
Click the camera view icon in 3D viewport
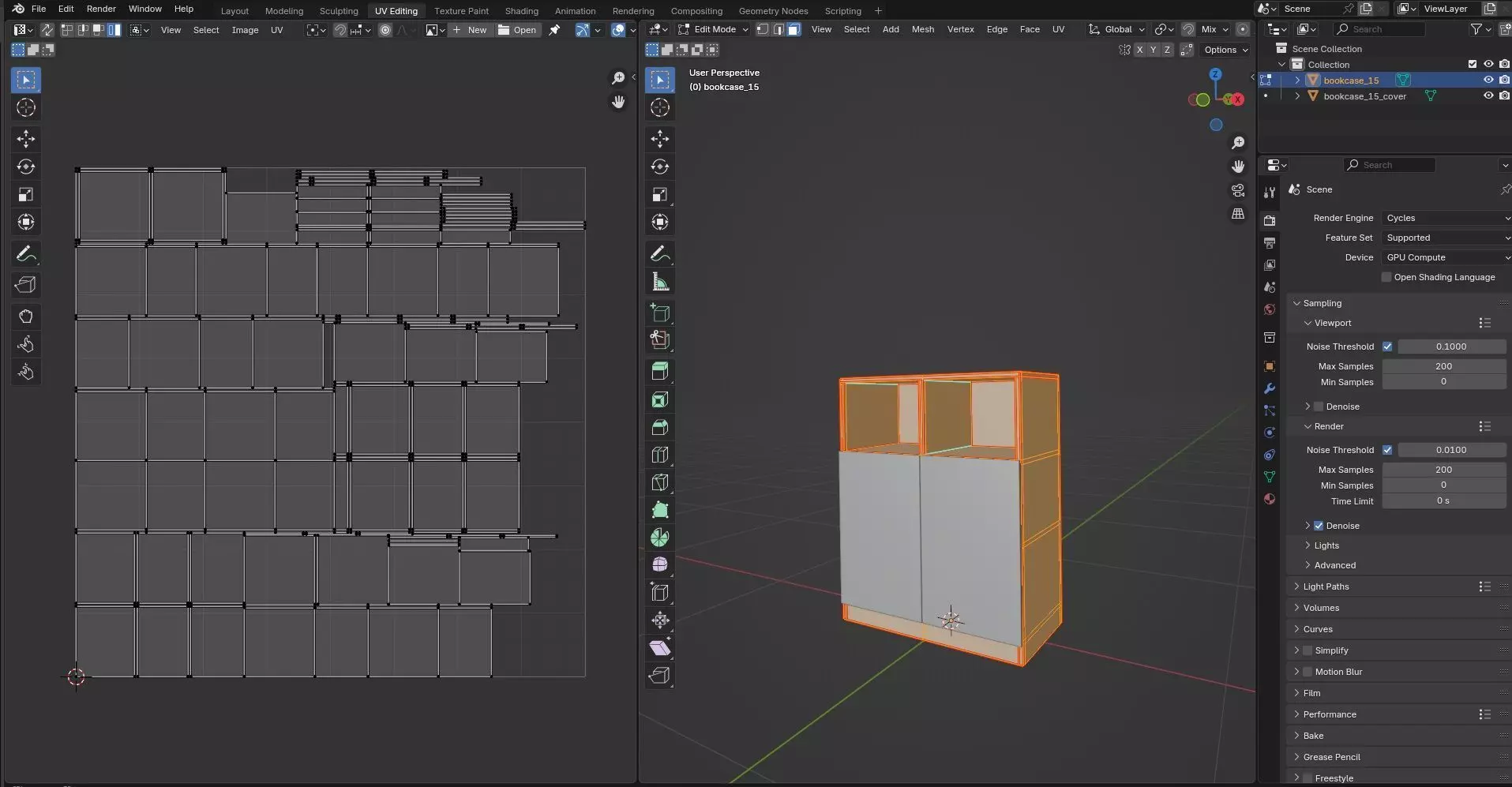click(1238, 190)
